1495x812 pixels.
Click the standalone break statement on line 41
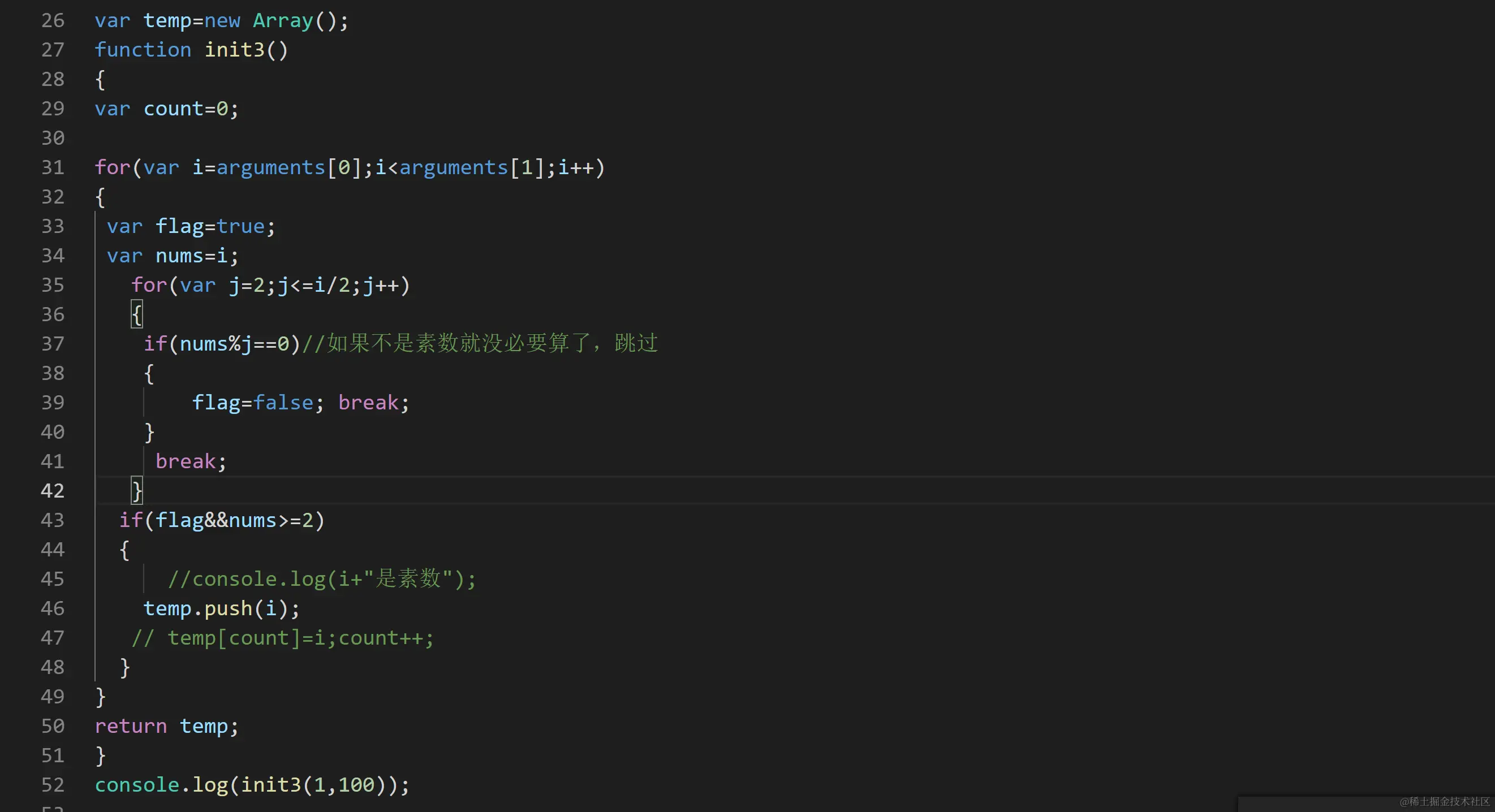point(185,461)
